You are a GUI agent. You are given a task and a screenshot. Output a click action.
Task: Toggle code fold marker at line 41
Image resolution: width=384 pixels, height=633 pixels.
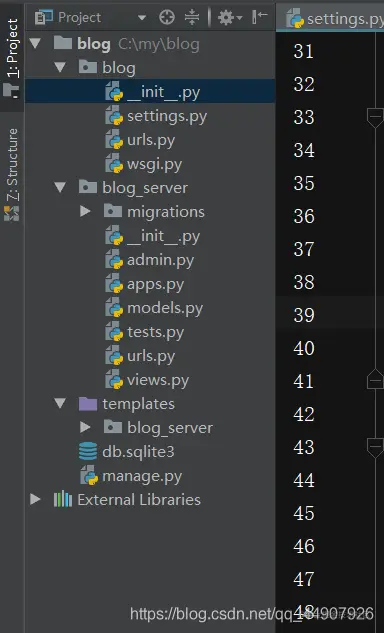coord(375,379)
